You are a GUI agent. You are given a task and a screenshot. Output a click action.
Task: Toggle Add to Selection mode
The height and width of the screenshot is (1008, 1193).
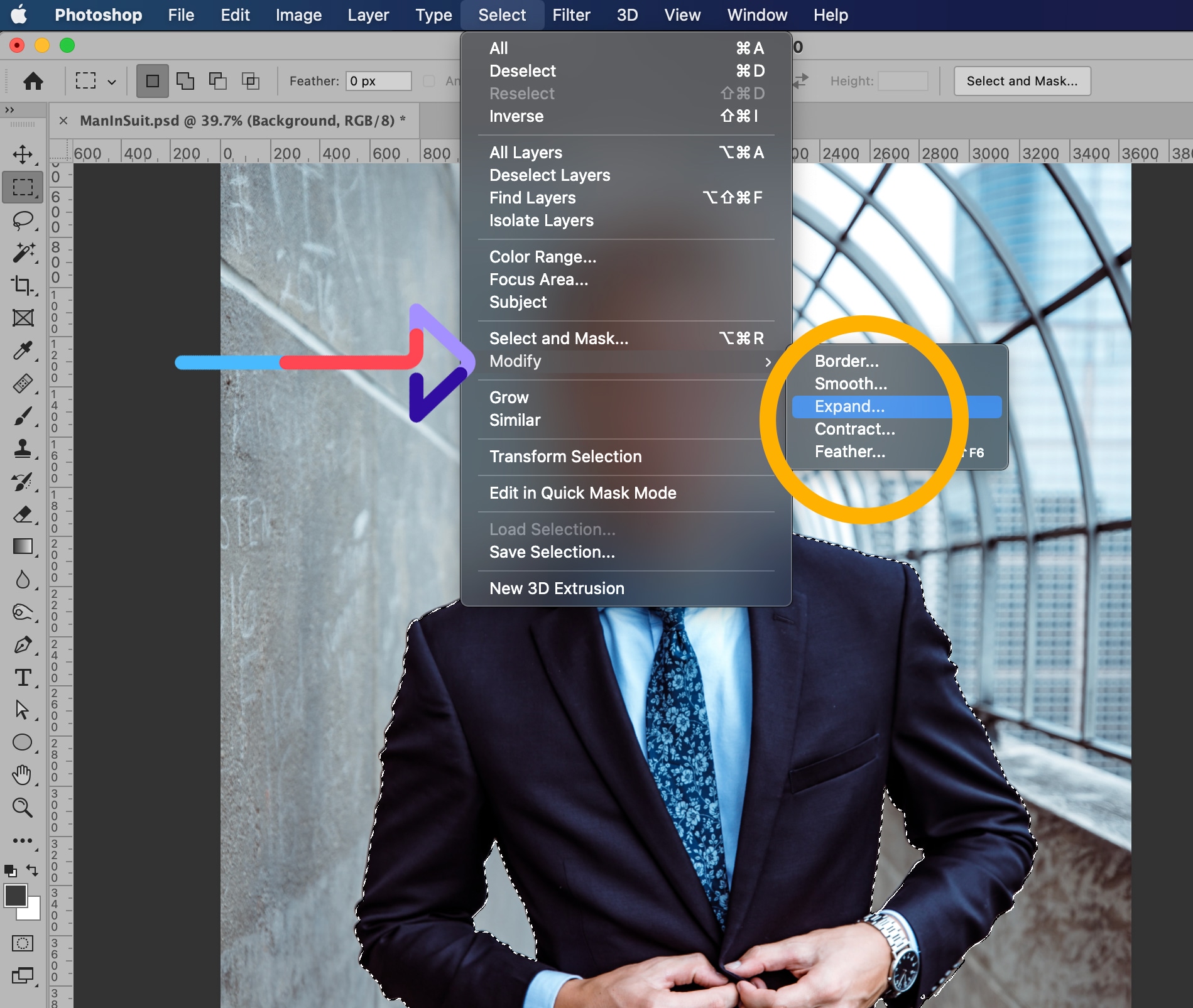185,81
